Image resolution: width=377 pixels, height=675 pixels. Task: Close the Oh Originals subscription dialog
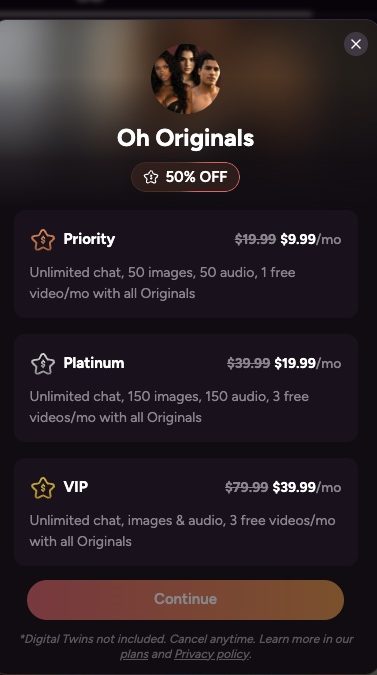click(355, 44)
